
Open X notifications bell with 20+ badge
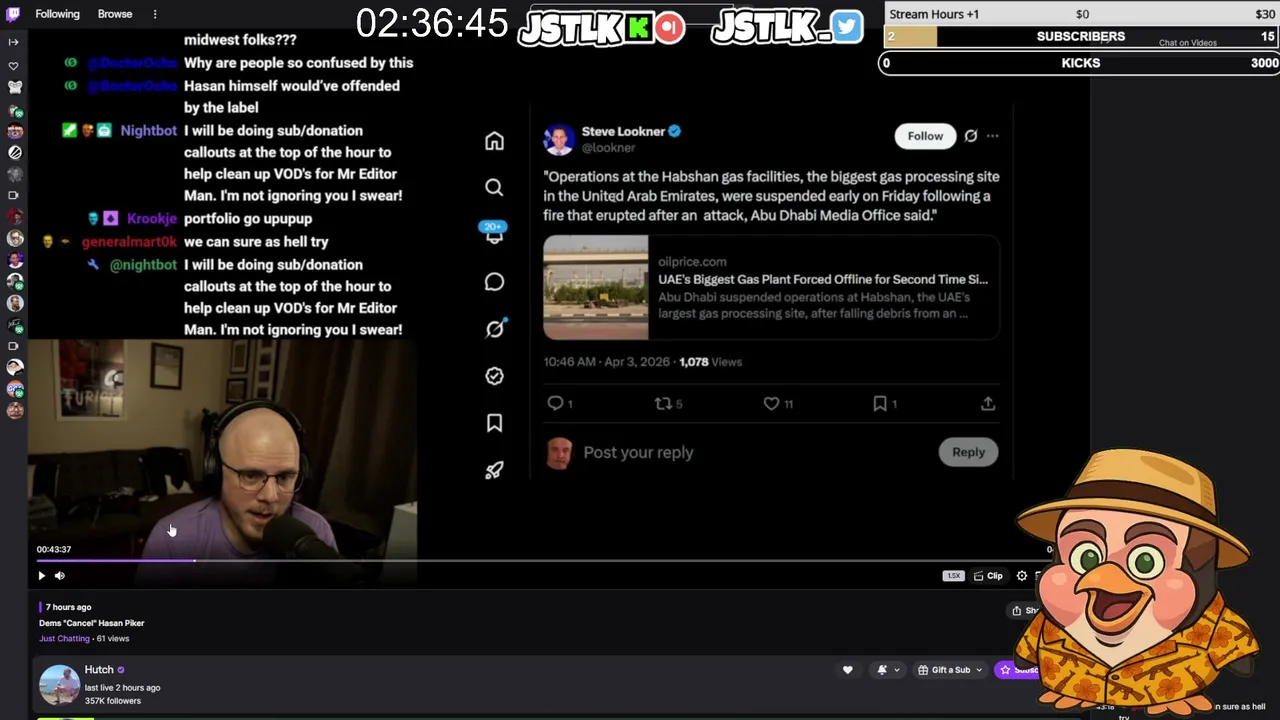(494, 234)
